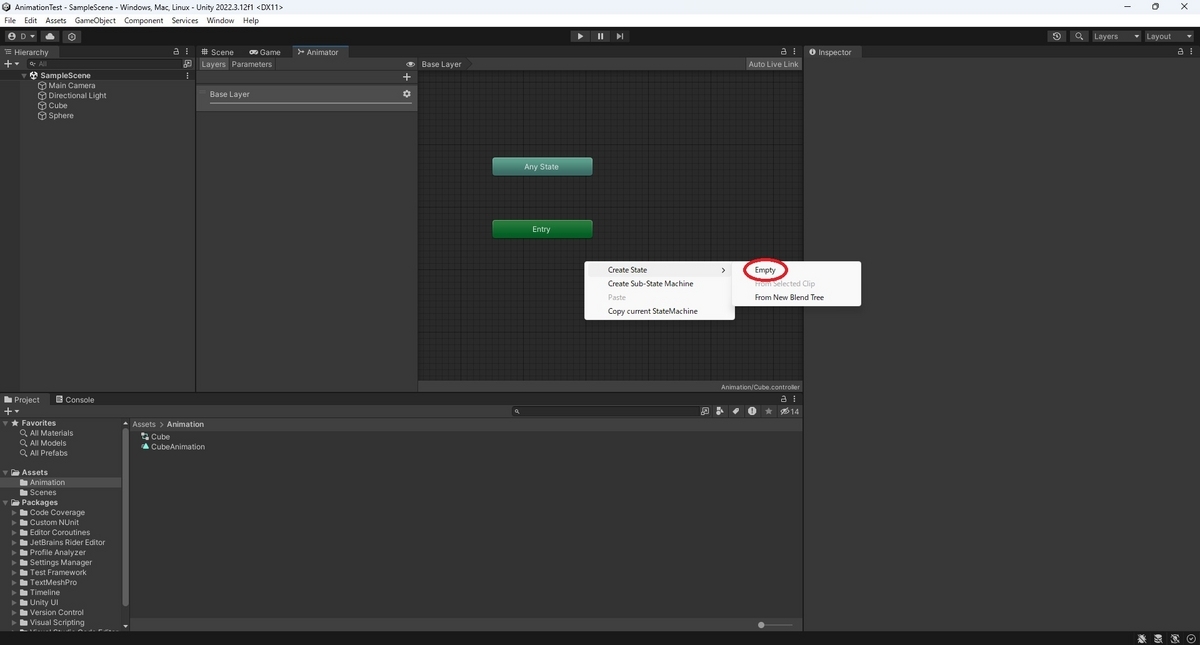
Task: Open Unity Version Control toolbar icon
Action: click(x=71, y=36)
